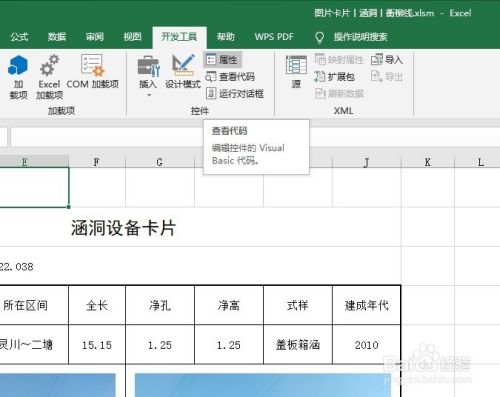Viewport: 500px width, 397px height.
Task: Click the left blue picture thumbnail
Action: click(58, 385)
